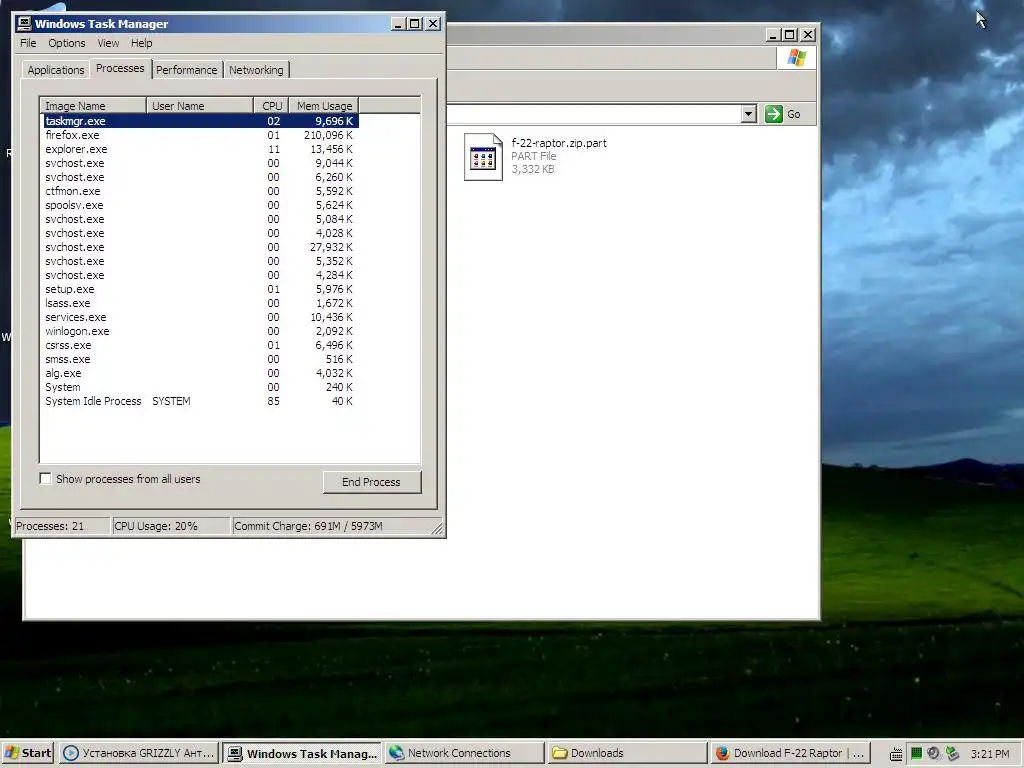This screenshot has height=768, width=1024.
Task: Maximize the Downloads window
Action: 790,35
